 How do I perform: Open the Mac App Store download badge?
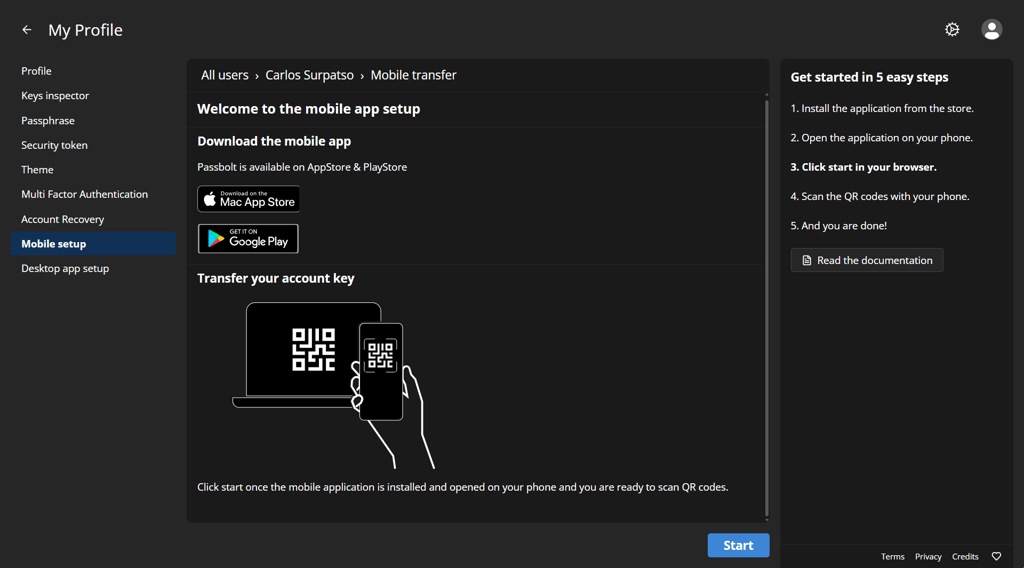tap(248, 199)
